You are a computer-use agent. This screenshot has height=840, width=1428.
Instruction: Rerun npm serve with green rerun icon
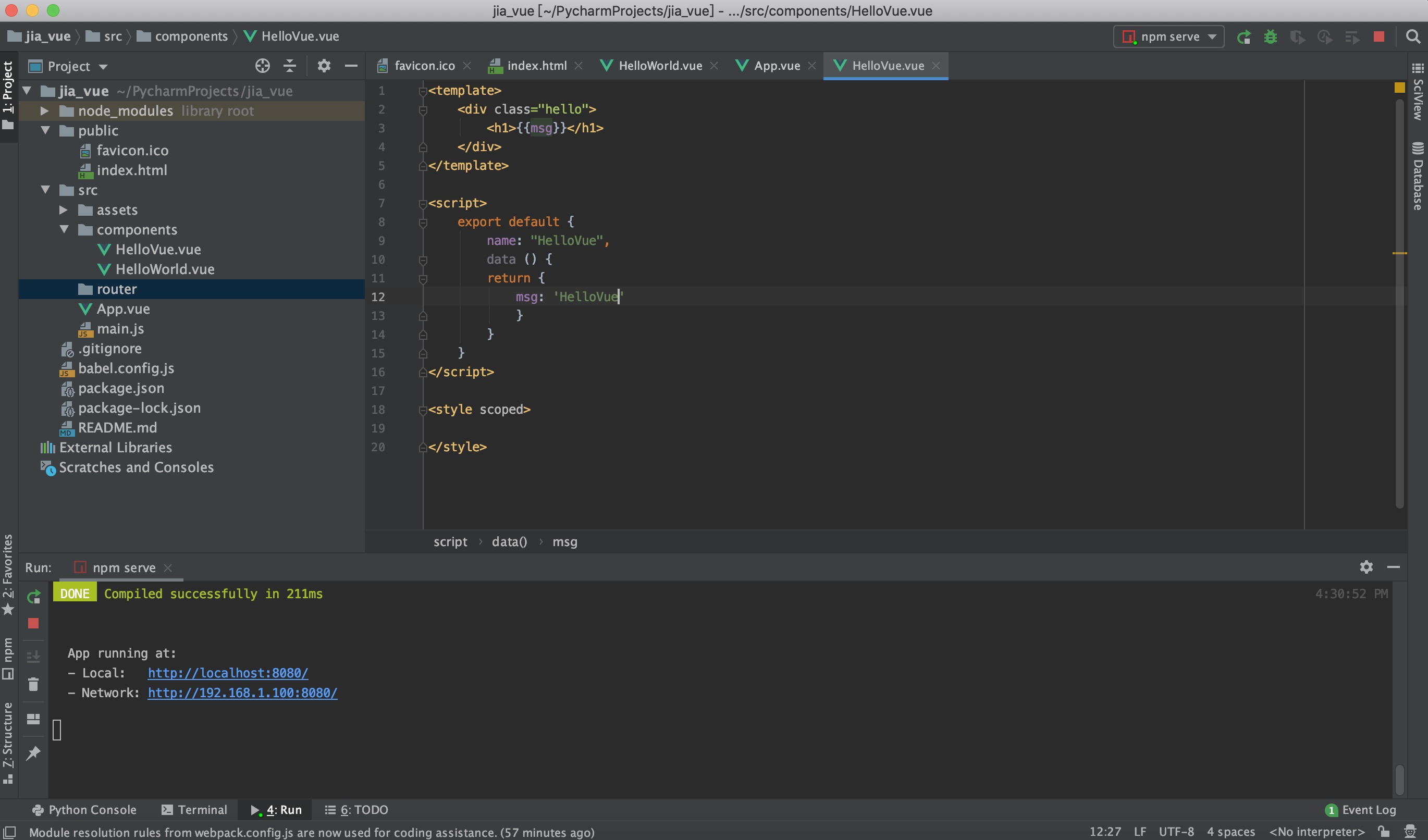click(x=33, y=597)
